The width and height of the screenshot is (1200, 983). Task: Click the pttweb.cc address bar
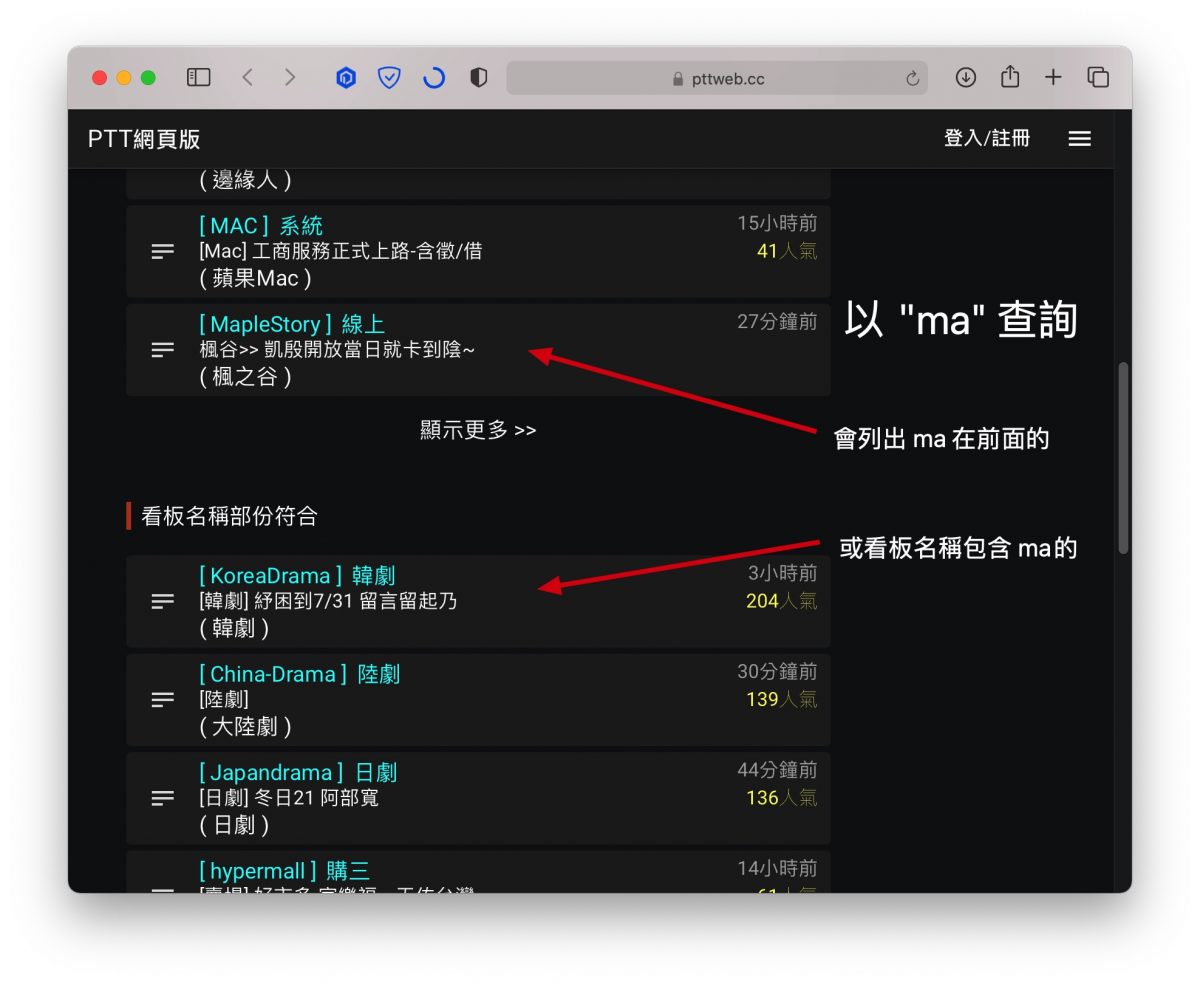click(716, 78)
